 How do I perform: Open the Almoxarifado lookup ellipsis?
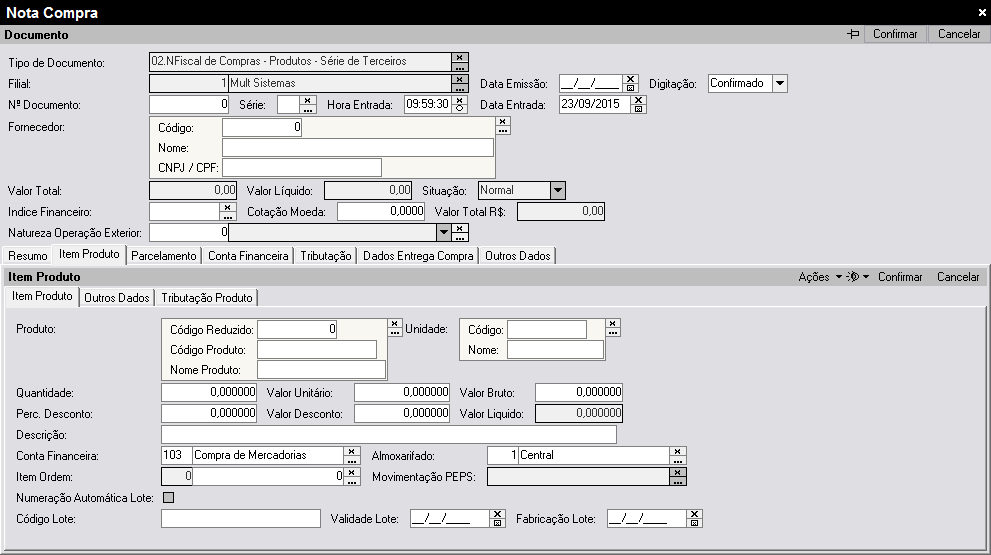pos(678,460)
